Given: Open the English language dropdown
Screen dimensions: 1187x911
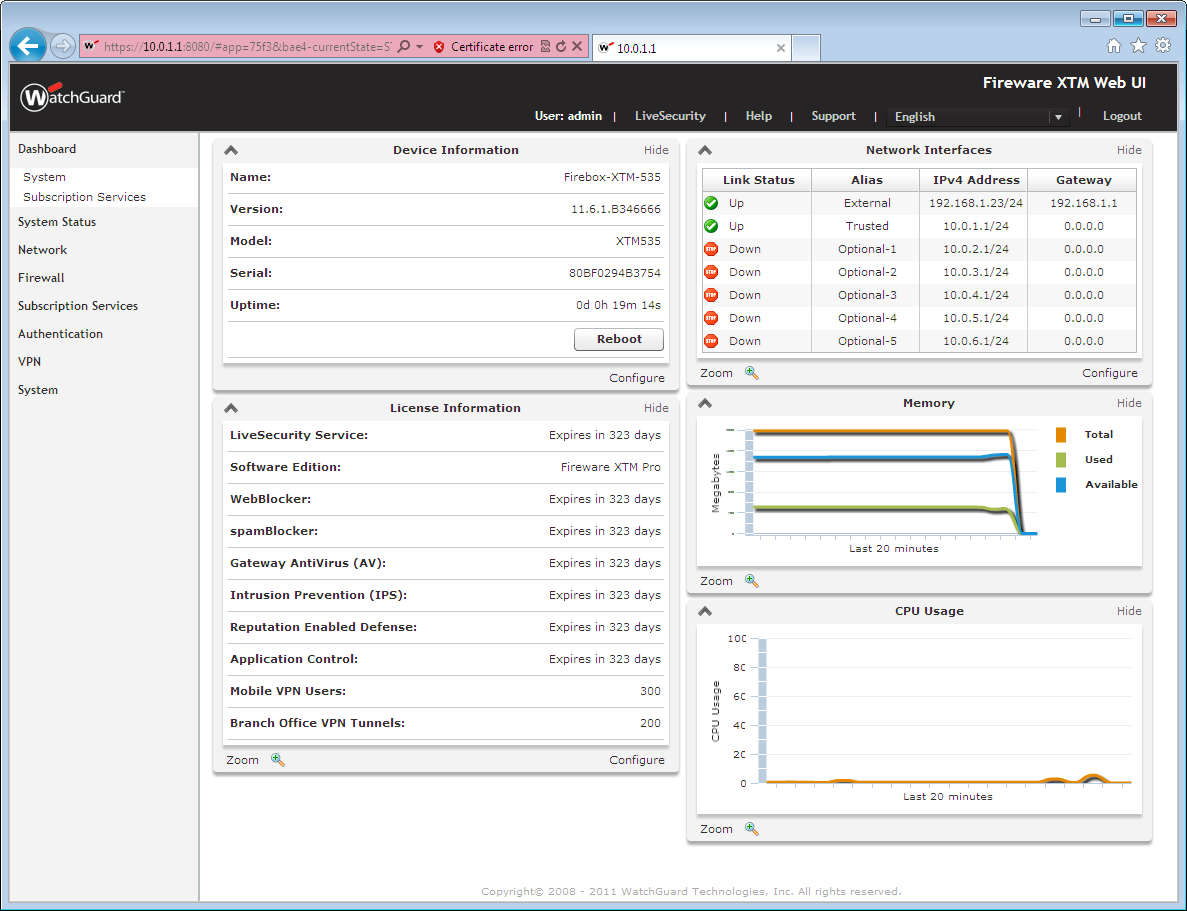Looking at the screenshot, I should pos(1057,117).
